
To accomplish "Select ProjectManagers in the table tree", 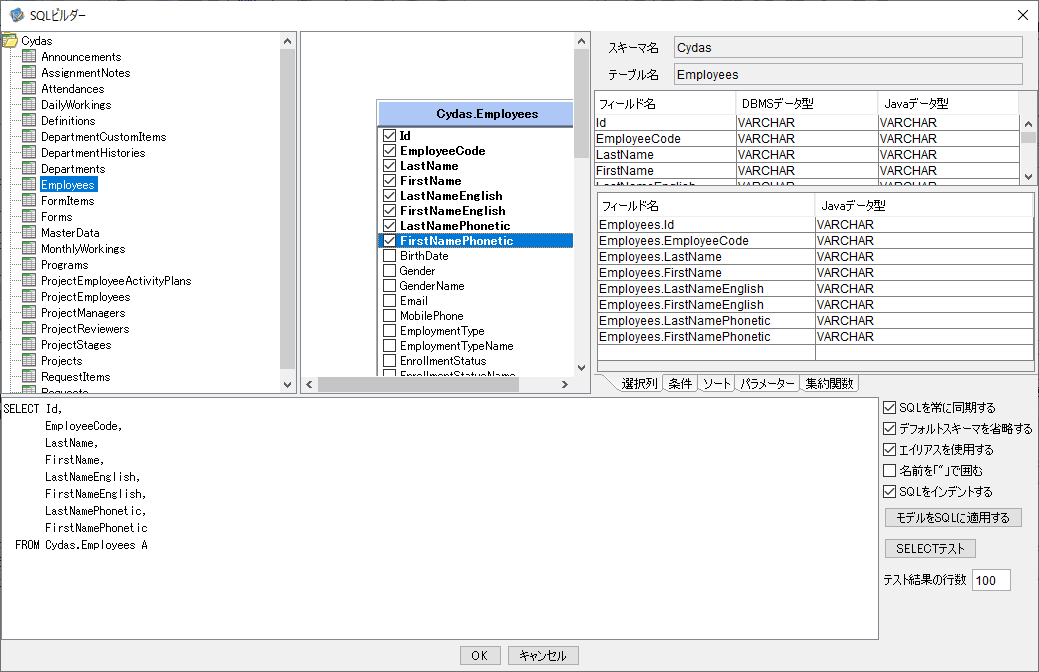I will pyautogui.click(x=83, y=313).
